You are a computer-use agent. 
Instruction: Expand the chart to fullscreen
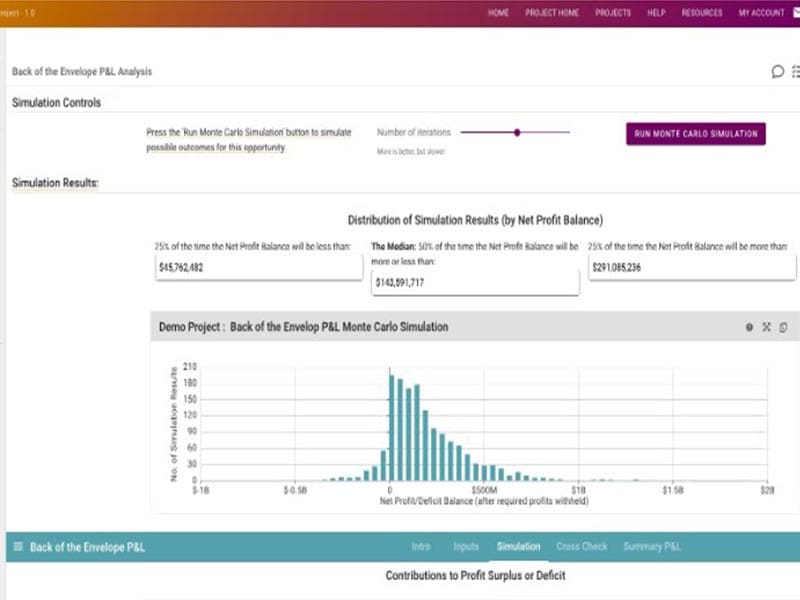click(x=766, y=327)
